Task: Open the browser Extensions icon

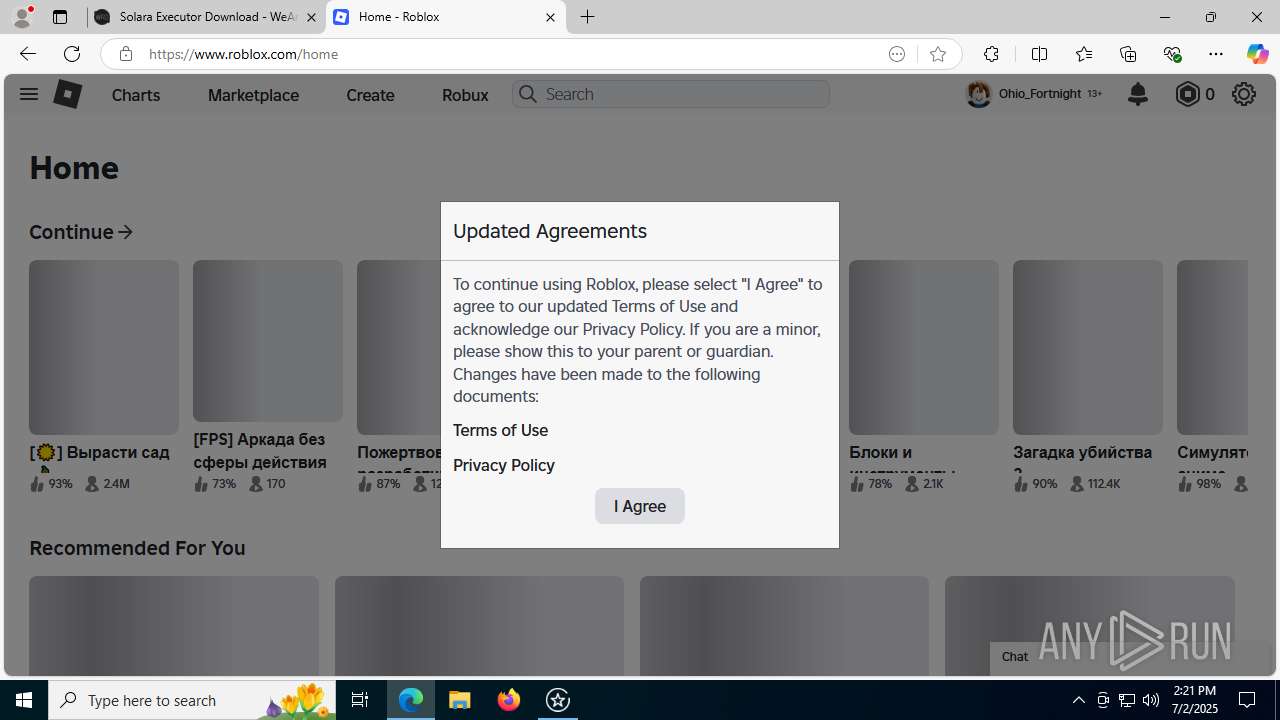Action: coord(991,54)
